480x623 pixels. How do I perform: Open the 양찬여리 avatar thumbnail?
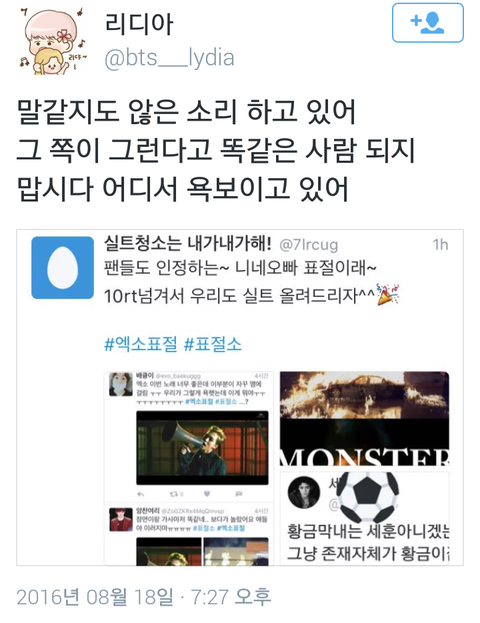point(121,519)
